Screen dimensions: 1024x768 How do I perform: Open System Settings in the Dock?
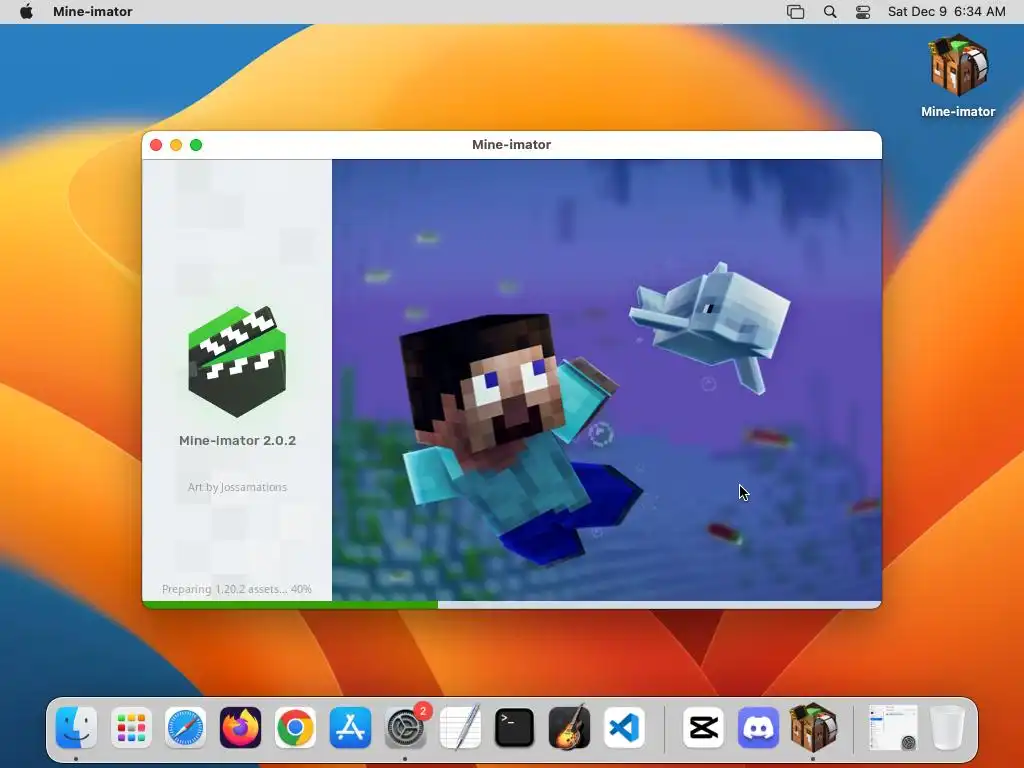pos(405,727)
